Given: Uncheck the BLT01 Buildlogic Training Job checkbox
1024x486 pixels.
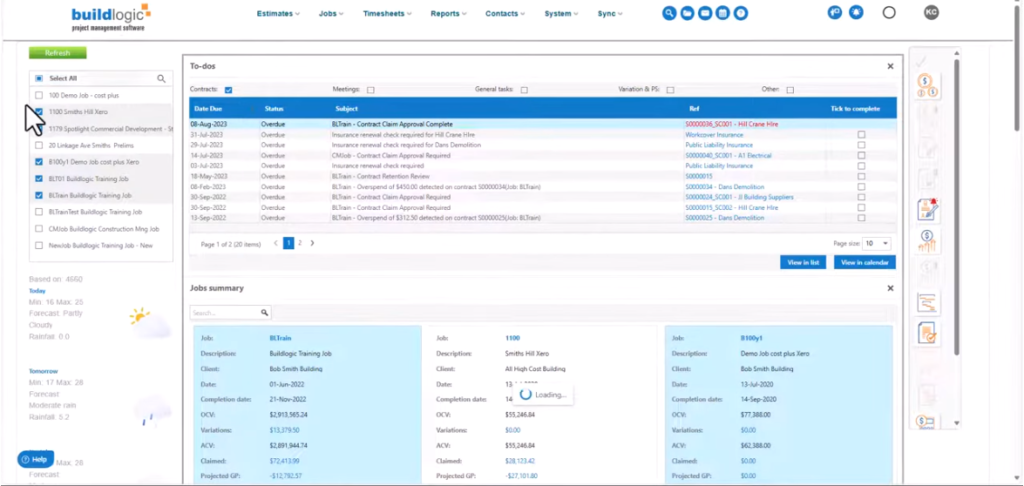Looking at the screenshot, I should tap(39, 179).
